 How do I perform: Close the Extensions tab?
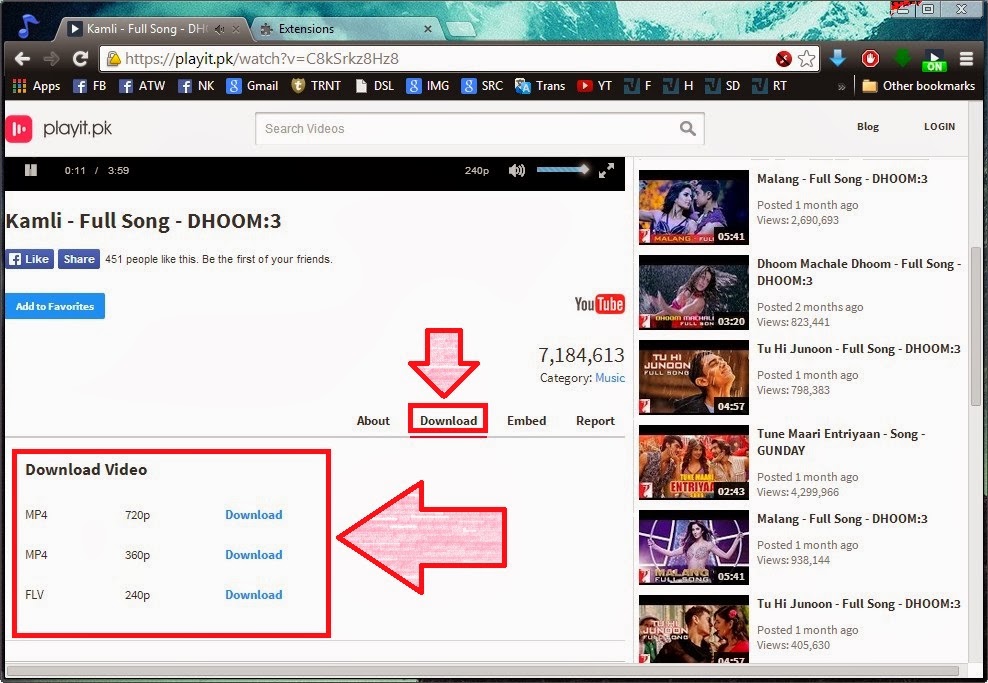[x=428, y=29]
